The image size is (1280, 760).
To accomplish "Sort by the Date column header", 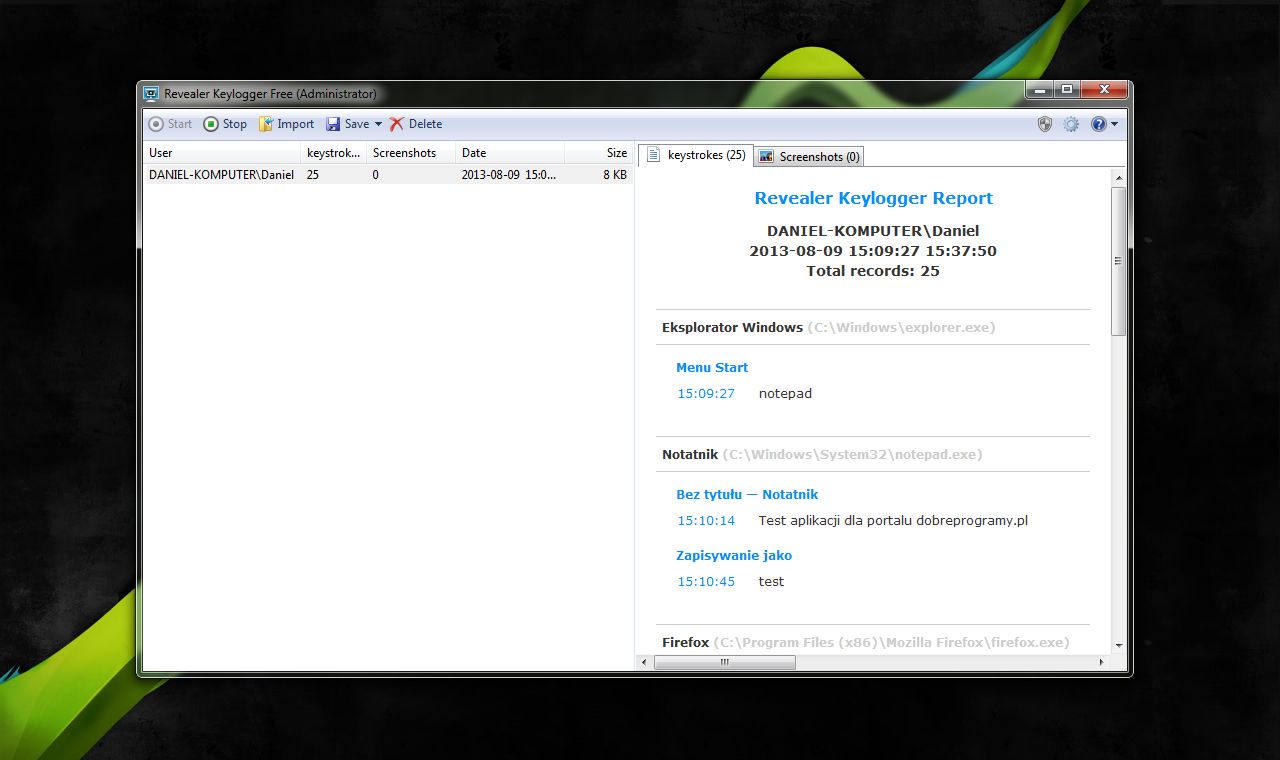I will [x=511, y=153].
